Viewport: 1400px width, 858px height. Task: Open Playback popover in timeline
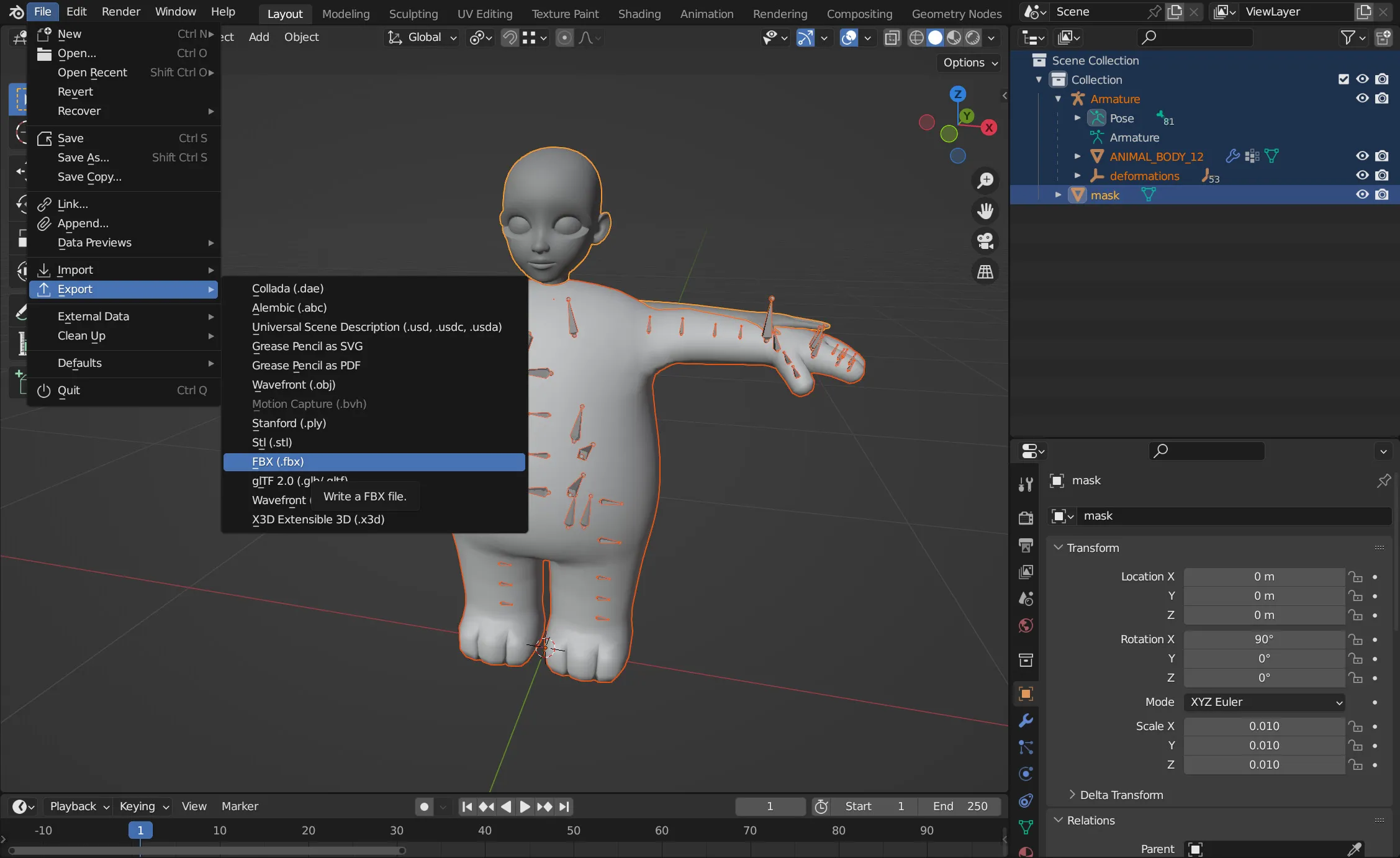[x=79, y=806]
